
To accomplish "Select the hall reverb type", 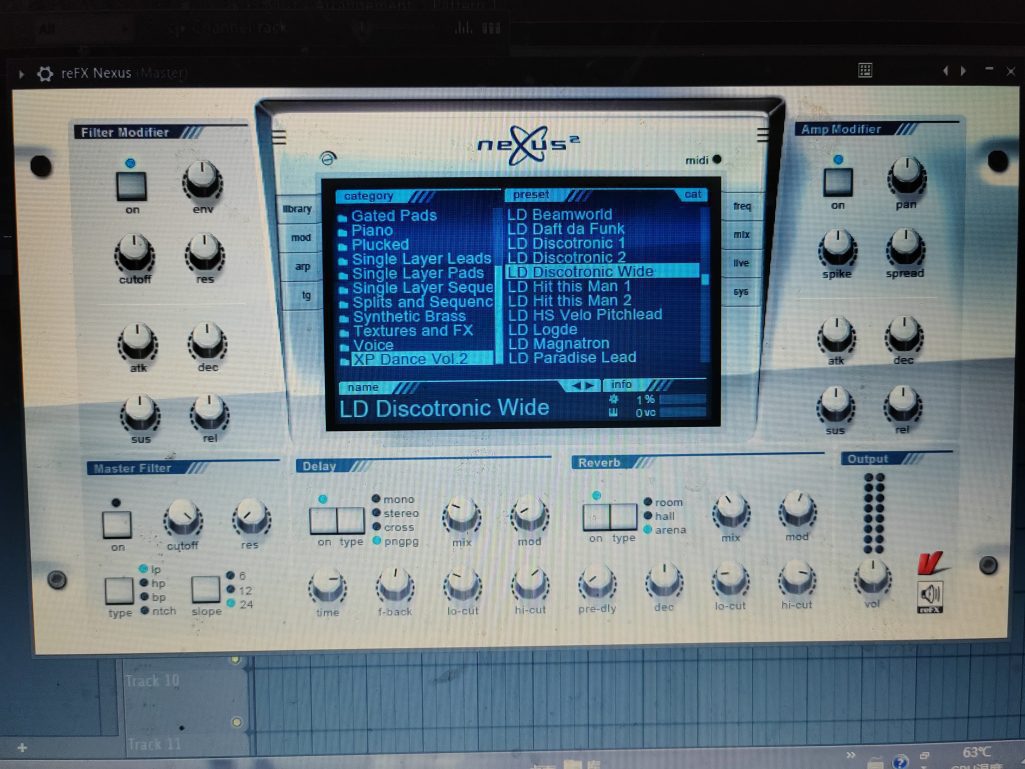I will [659, 516].
